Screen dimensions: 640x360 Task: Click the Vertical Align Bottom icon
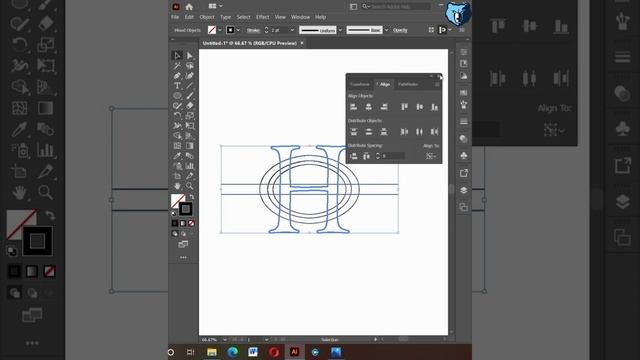(x=434, y=107)
